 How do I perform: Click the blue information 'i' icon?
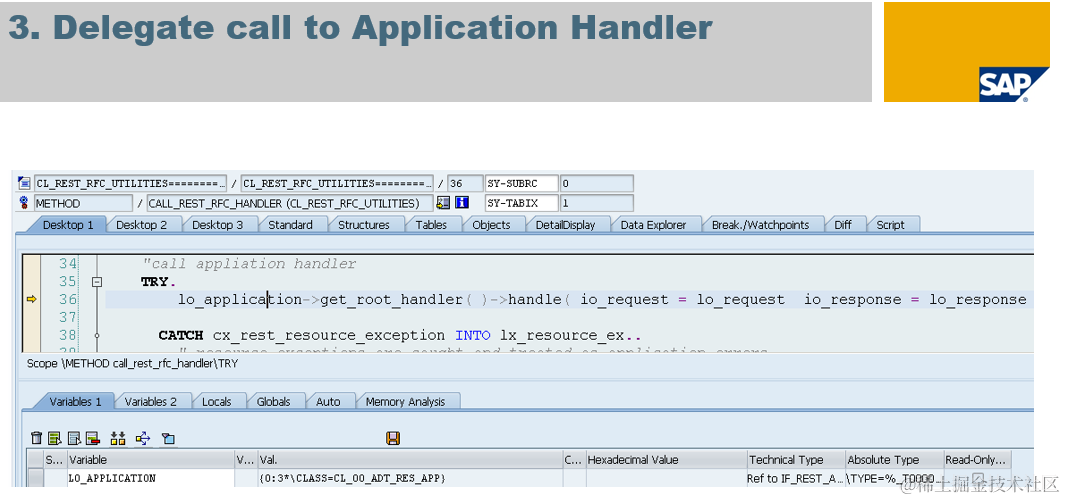click(x=462, y=203)
